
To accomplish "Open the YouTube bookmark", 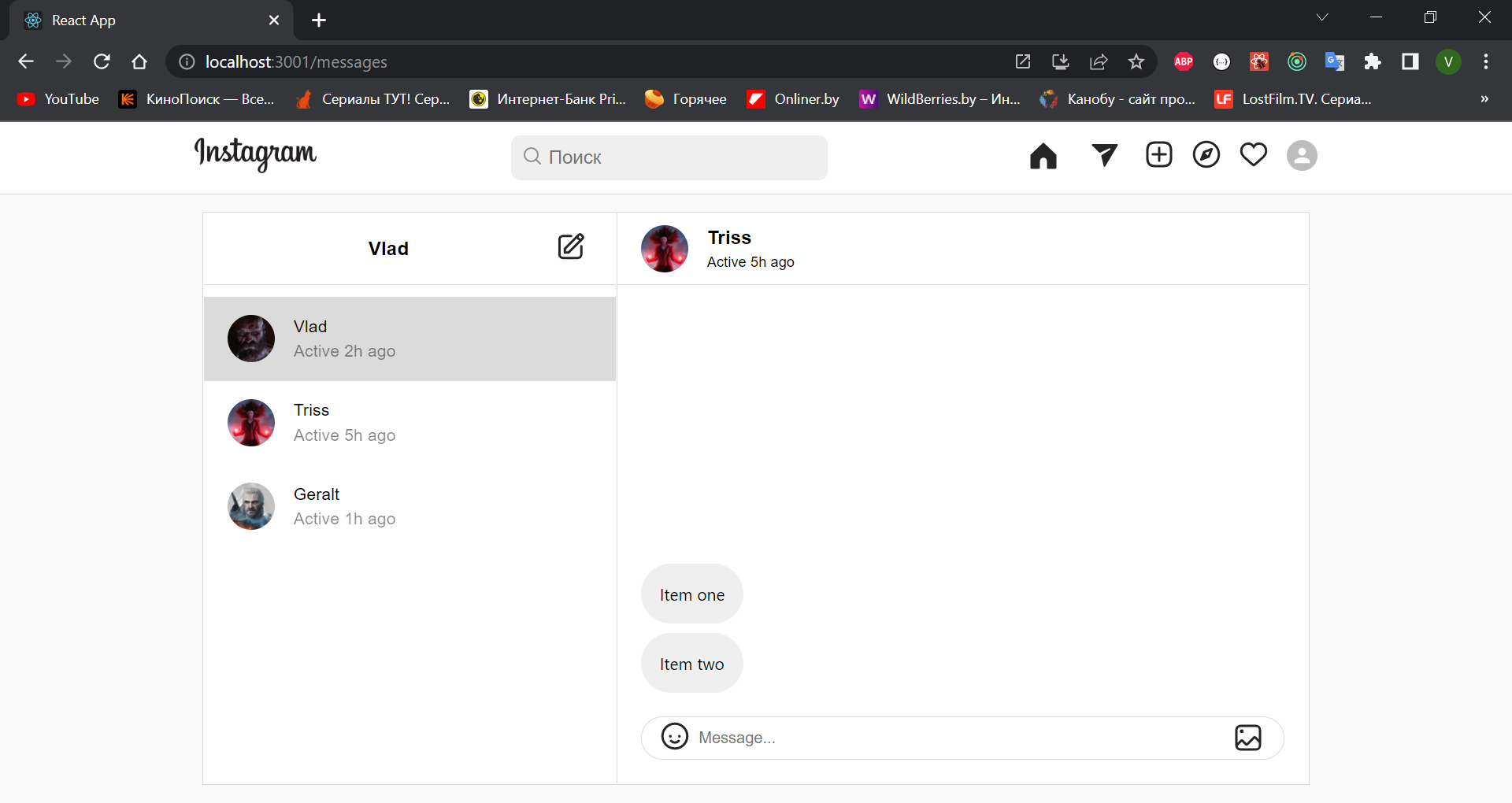I will pos(57,98).
